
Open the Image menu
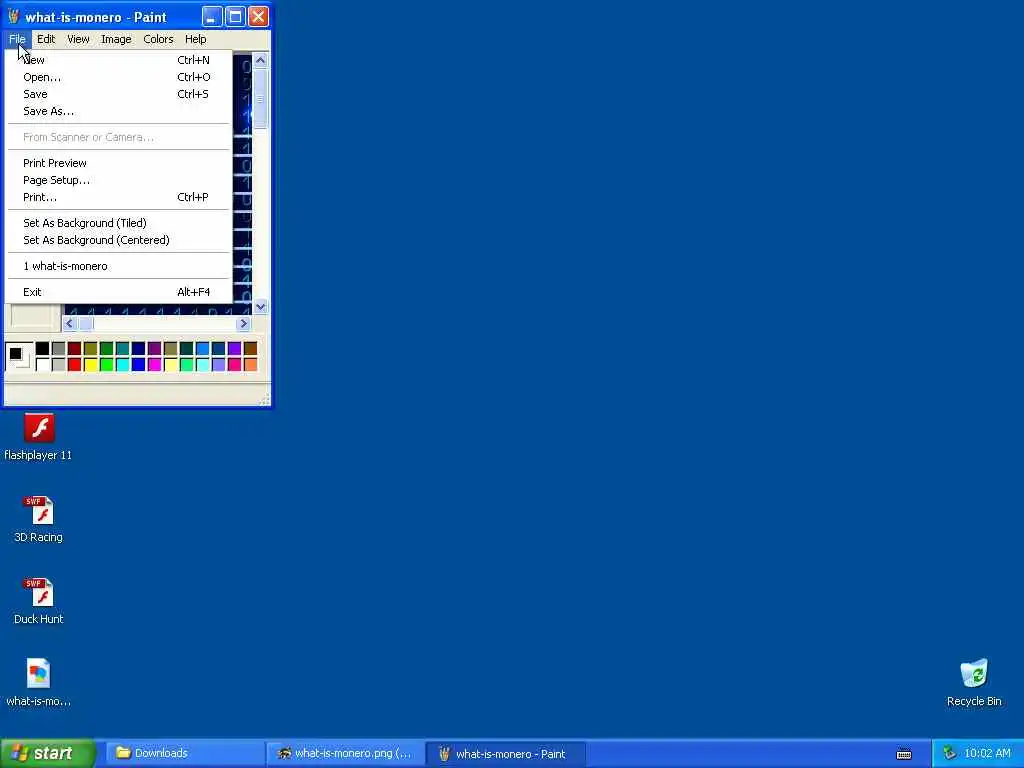click(116, 39)
